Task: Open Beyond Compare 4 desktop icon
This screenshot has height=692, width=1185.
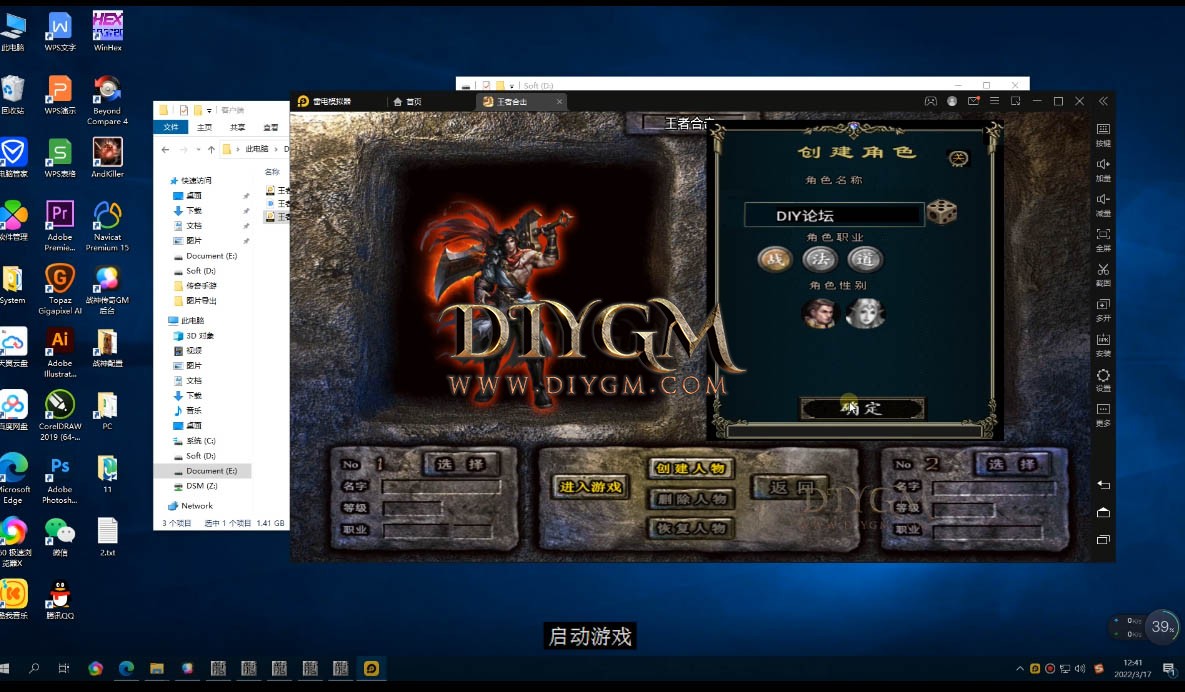Action: tap(107, 100)
